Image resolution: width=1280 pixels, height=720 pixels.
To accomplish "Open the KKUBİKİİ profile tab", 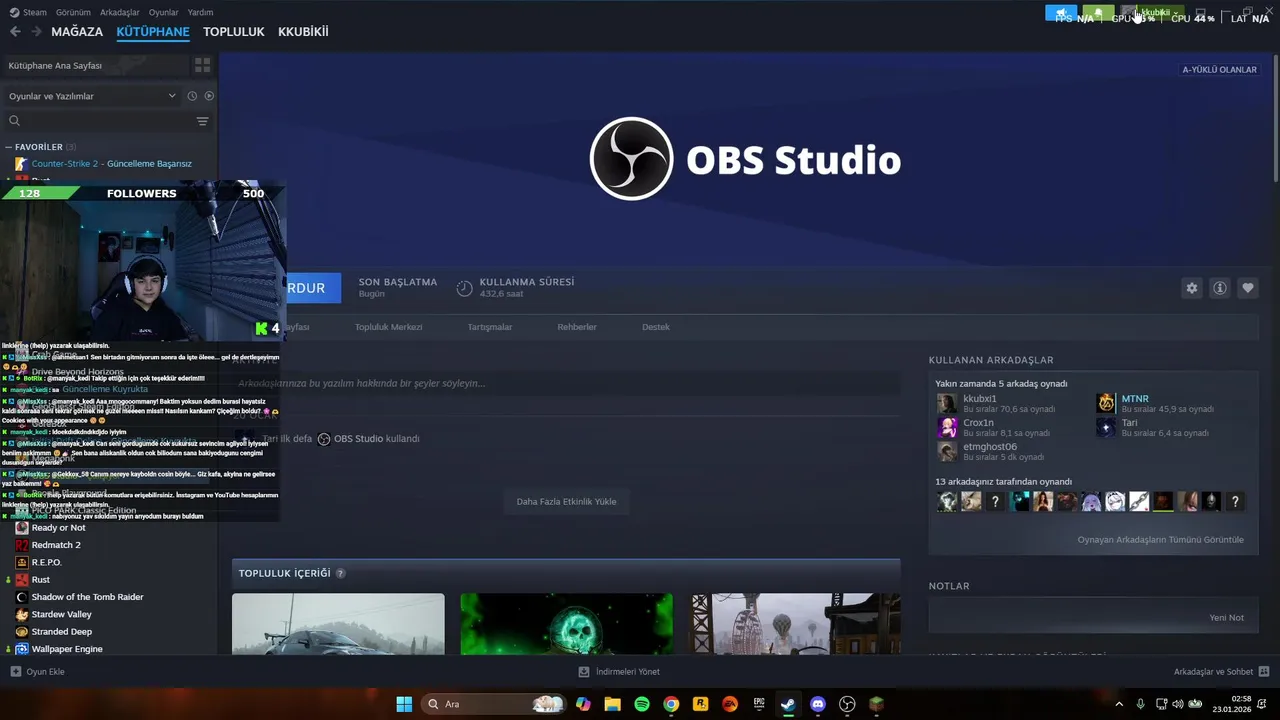I will point(303,32).
